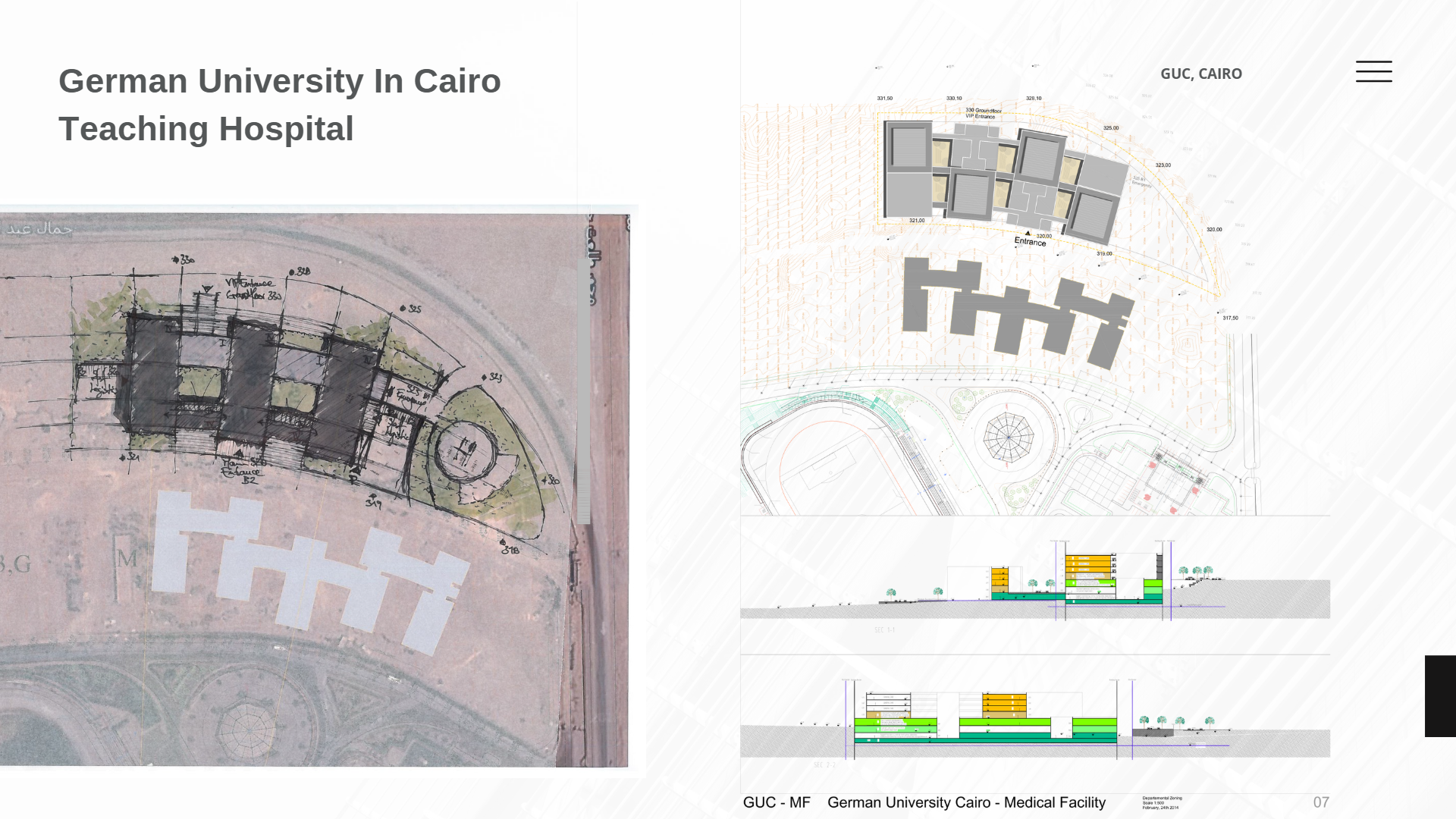Click the 330 Groundfloor VIP Entrance label
Viewport: 1456px width, 819px height.
pos(983,113)
